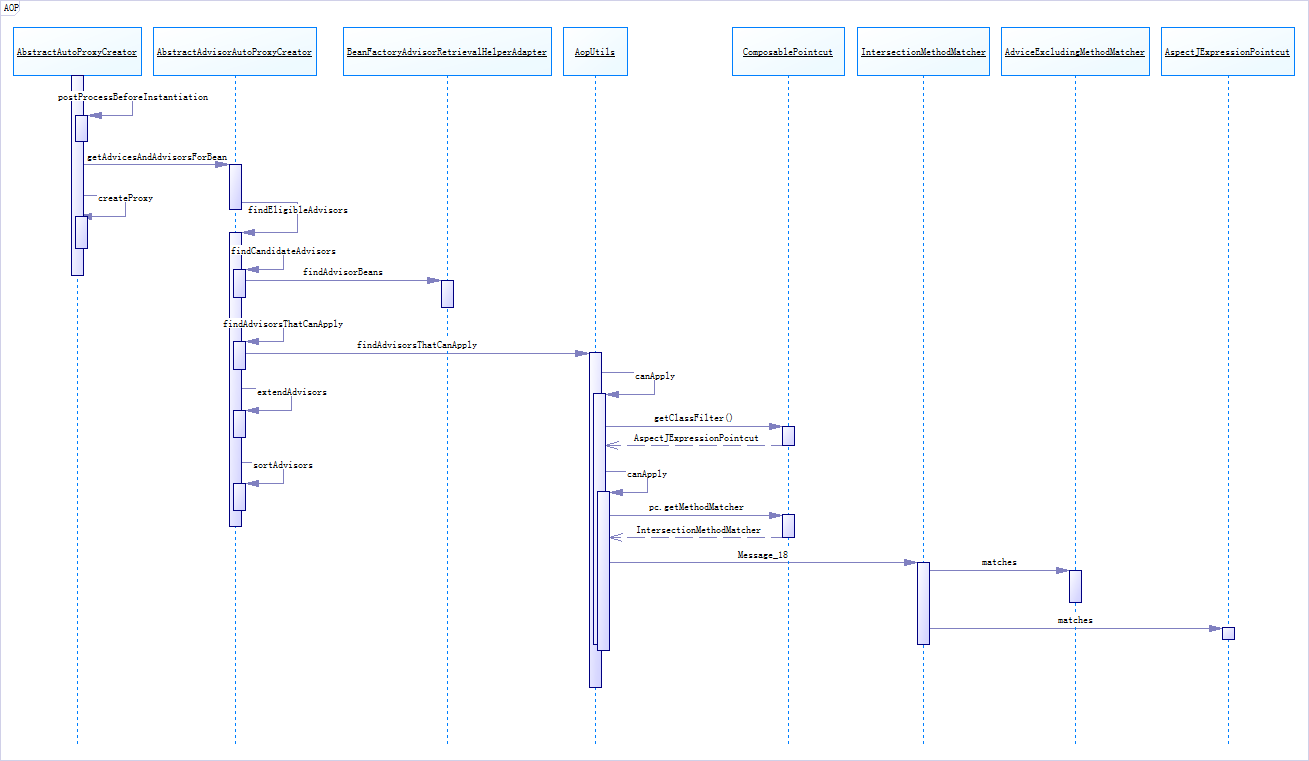Click the findAdvisorsThatCanApply self-call label on AbstractAdvisorAutoProxyCreator
Image resolution: width=1309 pixels, height=761 pixels.
283,324
